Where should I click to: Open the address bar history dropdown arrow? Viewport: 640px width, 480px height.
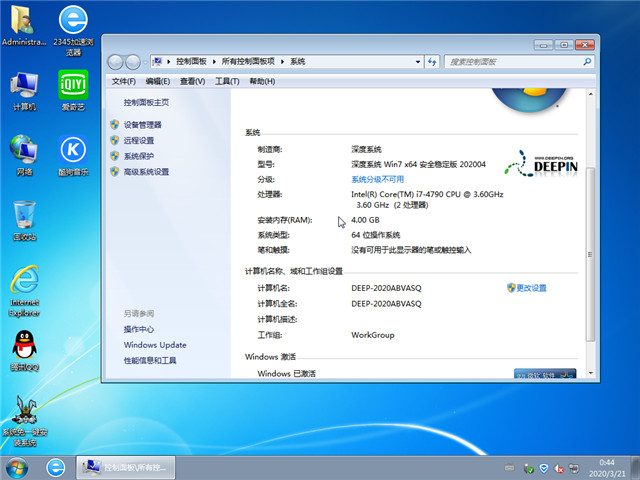click(x=418, y=62)
